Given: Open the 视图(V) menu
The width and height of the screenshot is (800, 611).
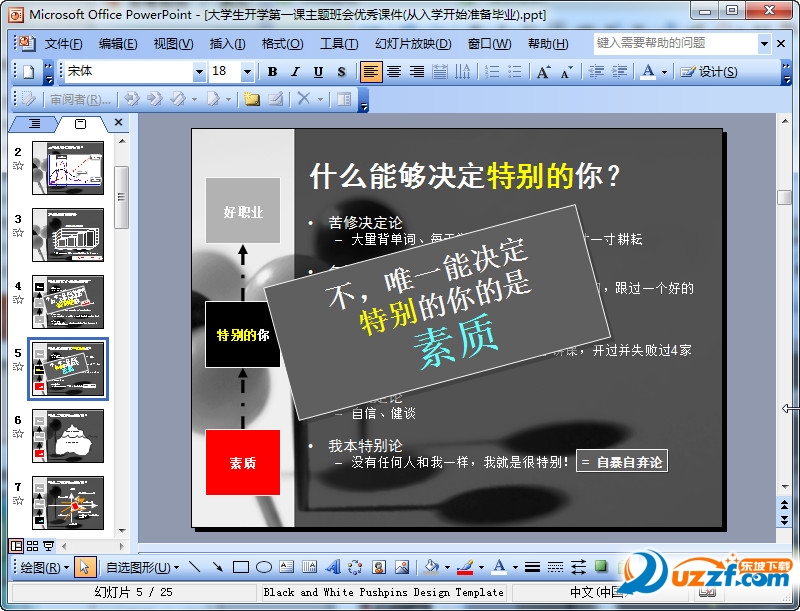Looking at the screenshot, I should [173, 44].
